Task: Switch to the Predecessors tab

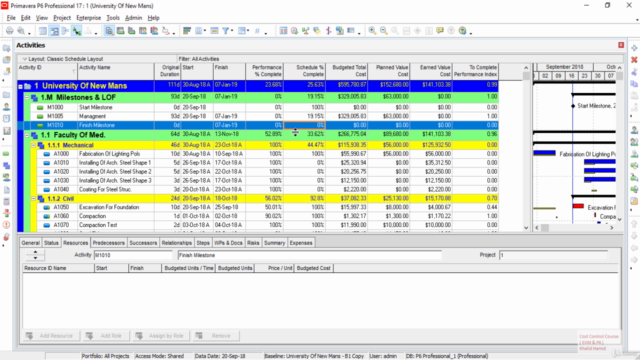Action: coord(109,243)
